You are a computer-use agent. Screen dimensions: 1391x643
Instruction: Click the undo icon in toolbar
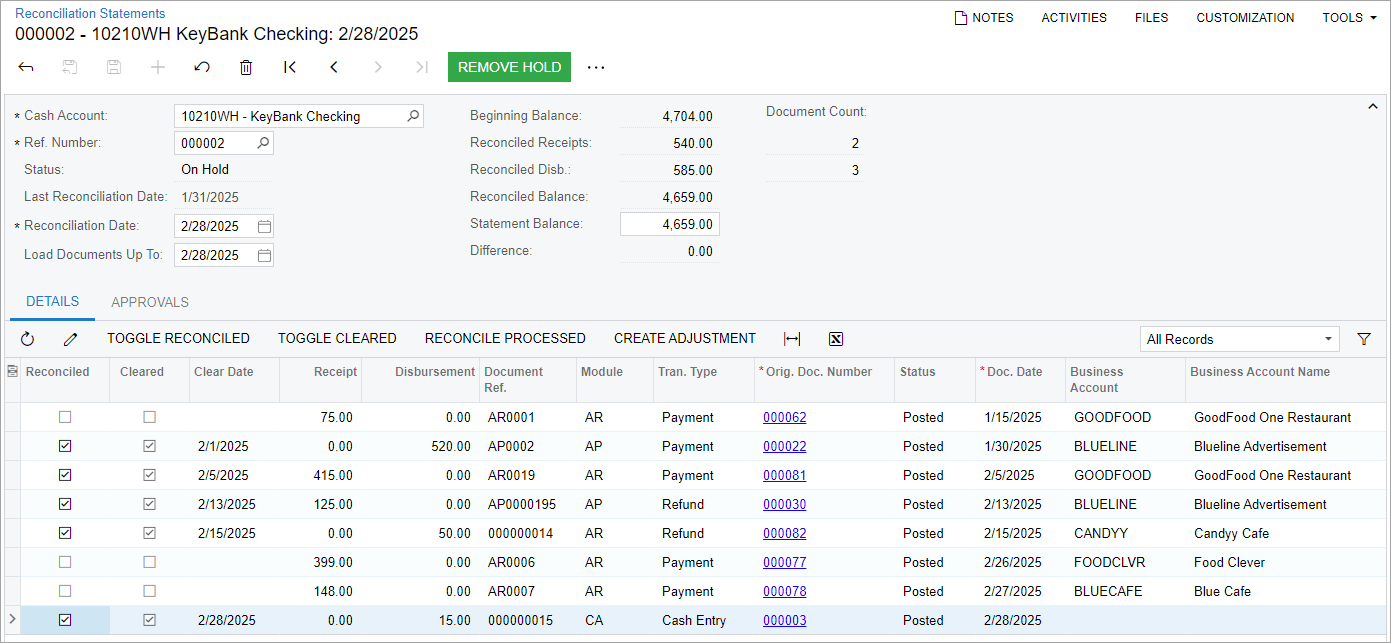coord(202,67)
